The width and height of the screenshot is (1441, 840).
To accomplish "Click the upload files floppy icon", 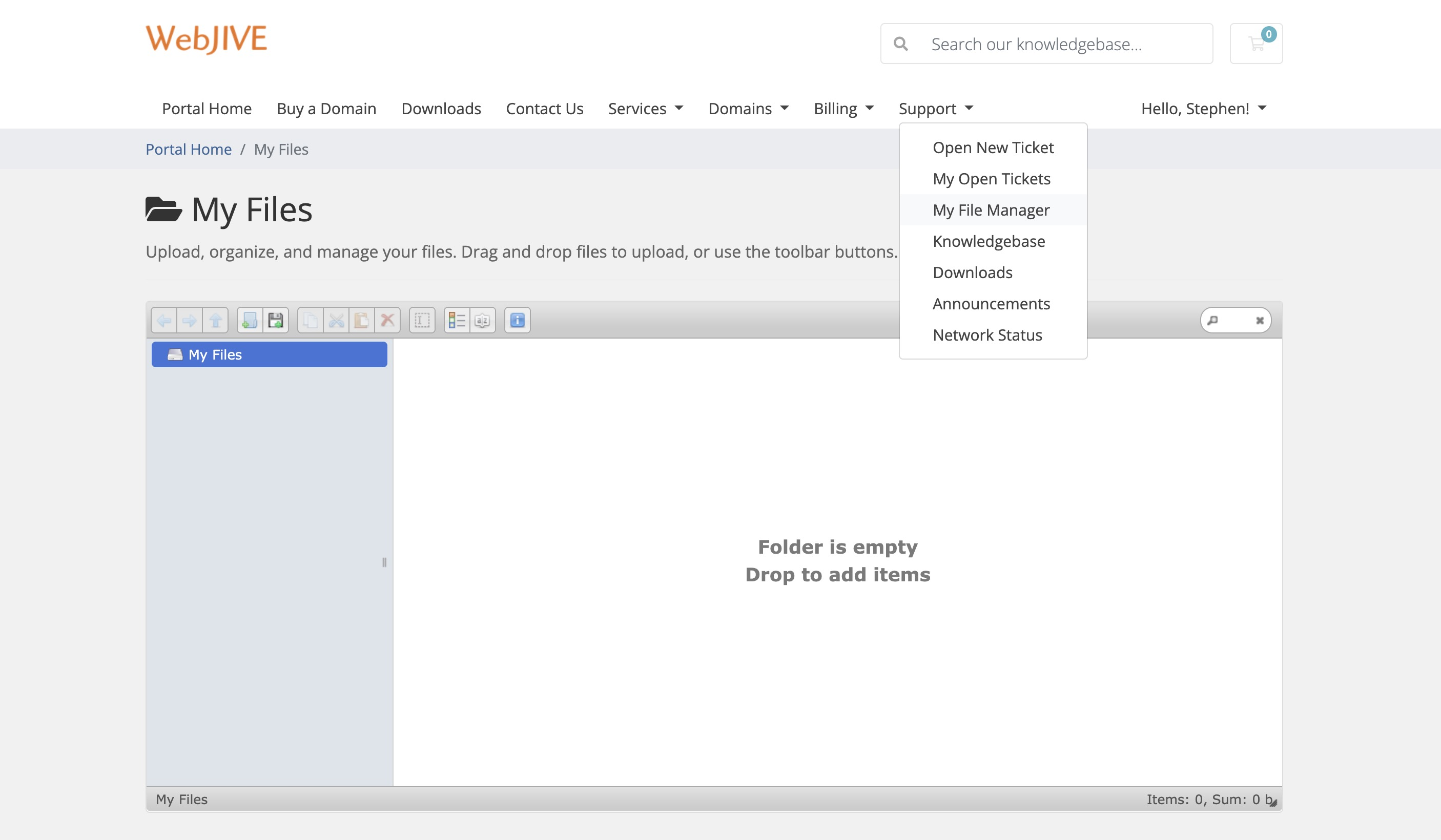I will [x=276, y=320].
